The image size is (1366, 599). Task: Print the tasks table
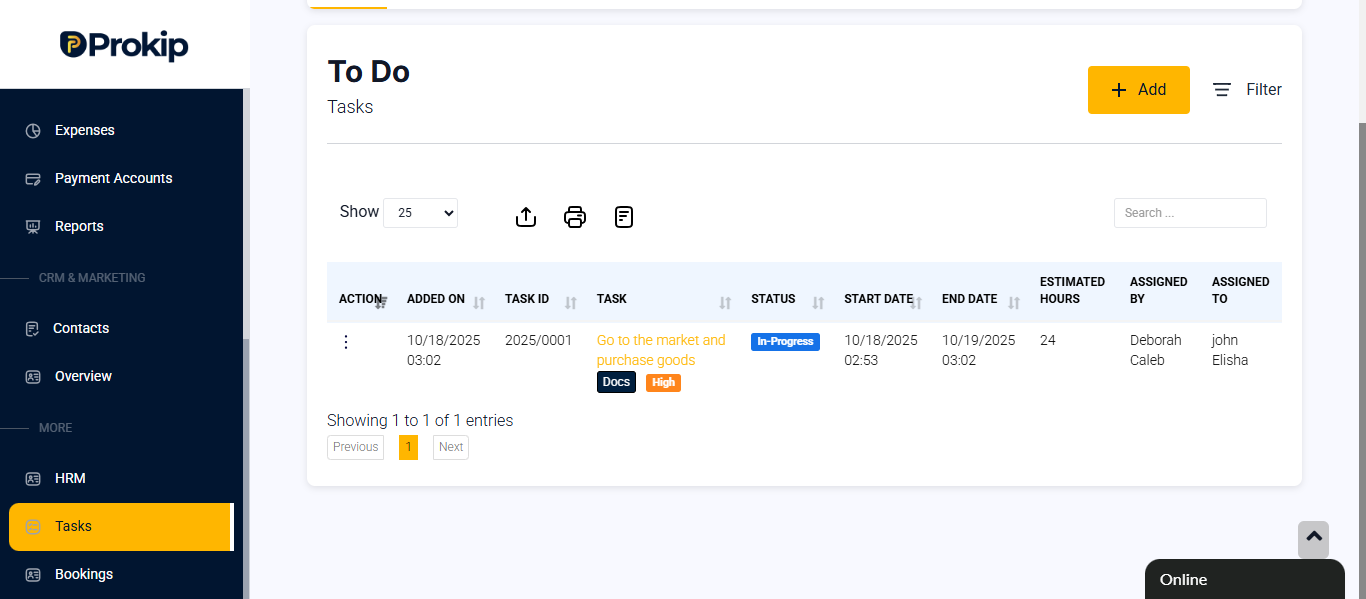[575, 217]
